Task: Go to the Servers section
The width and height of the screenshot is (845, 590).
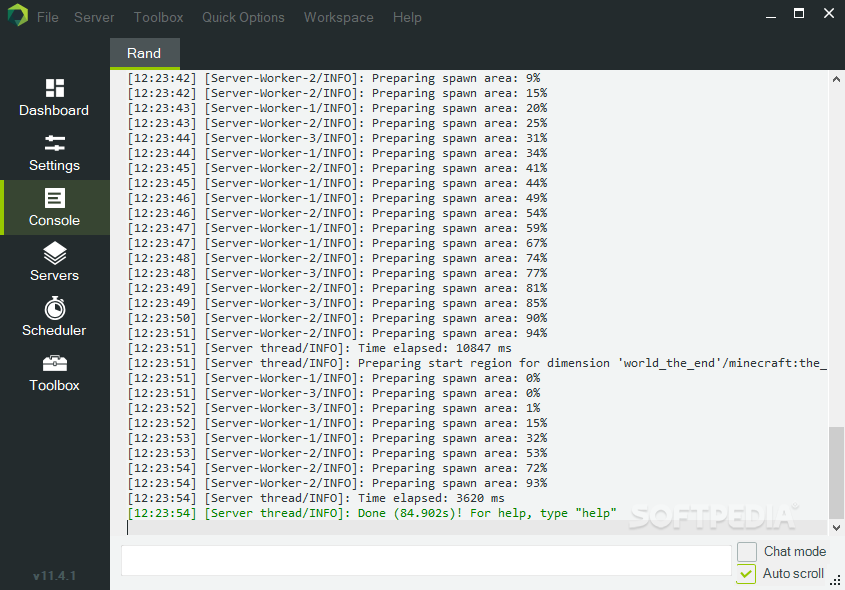Action: pos(54,262)
